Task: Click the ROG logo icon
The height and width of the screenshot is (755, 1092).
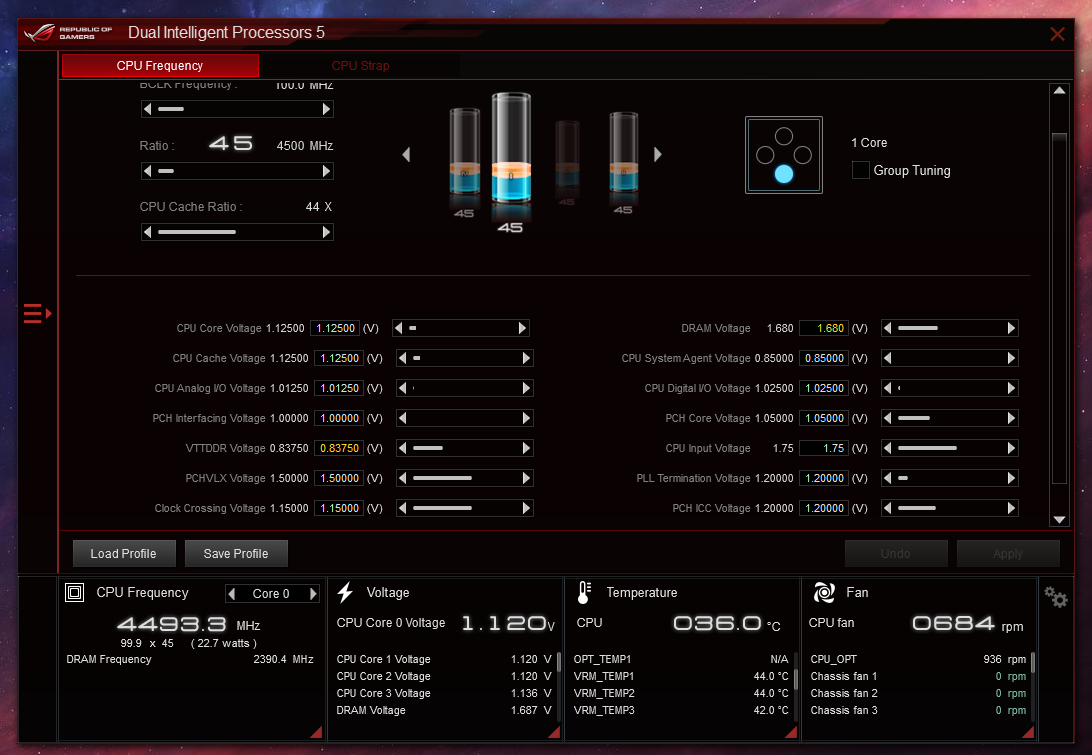Action: (x=39, y=33)
